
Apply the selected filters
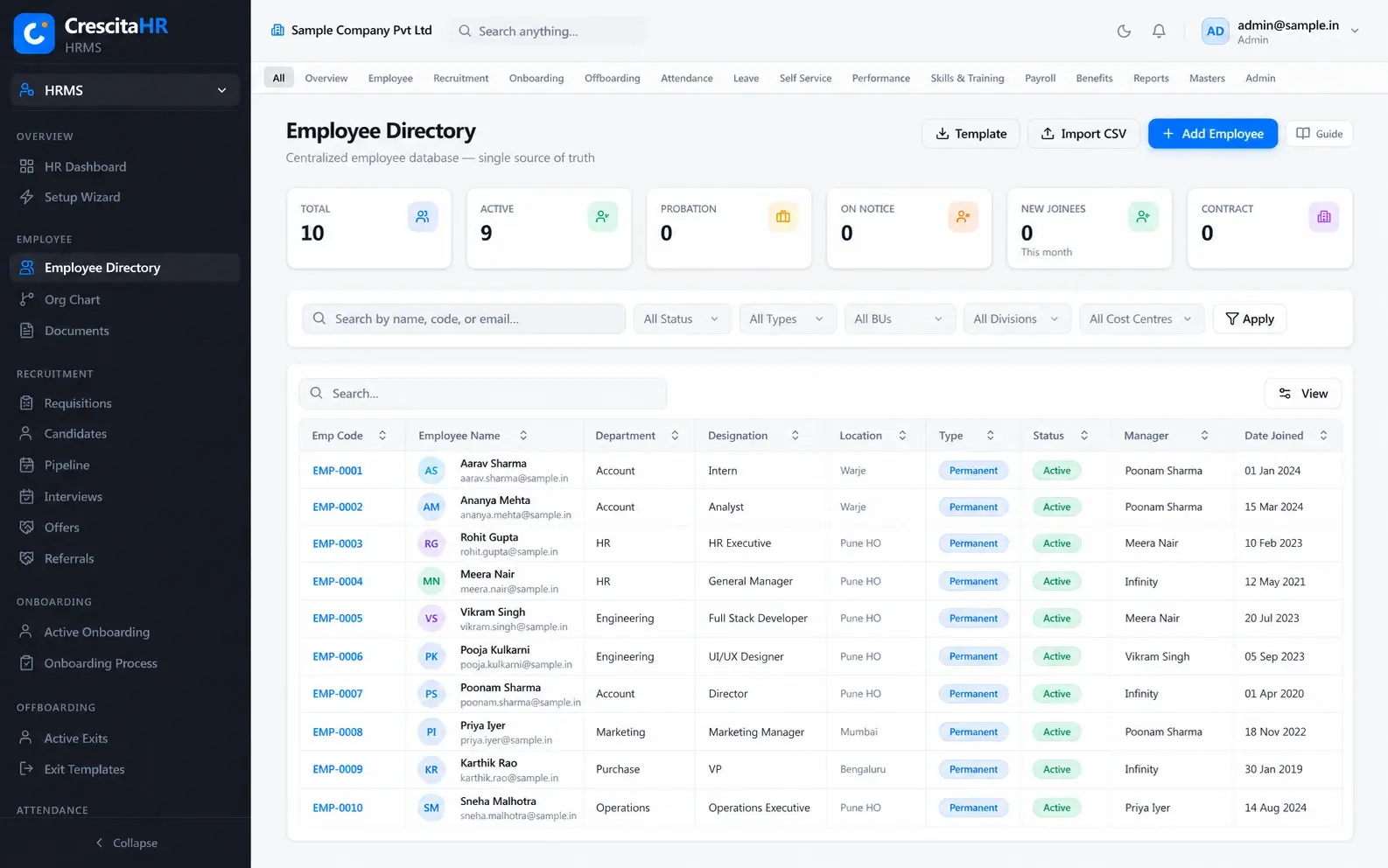tap(1250, 319)
